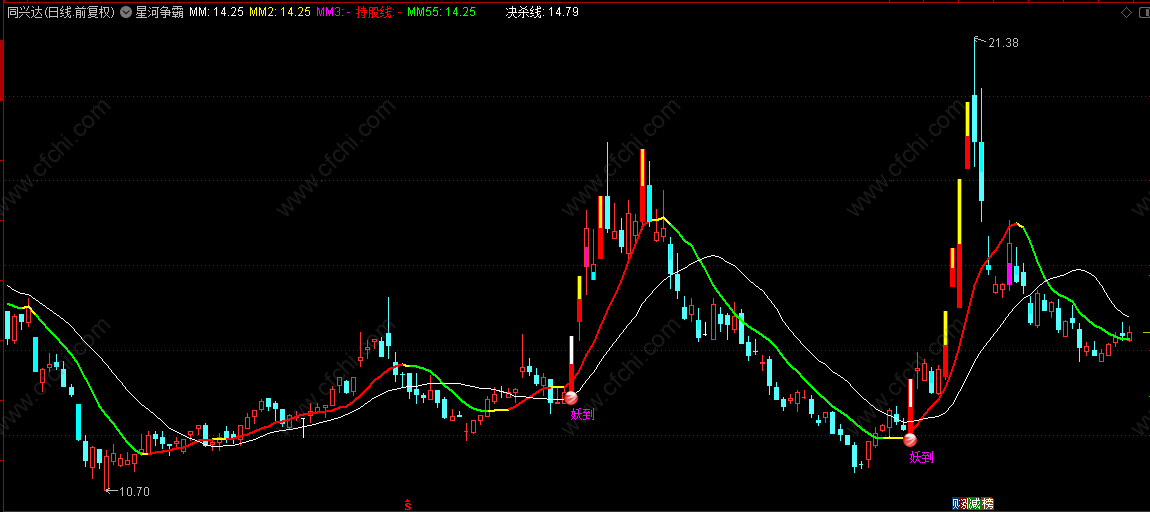Viewport: 1150px width, 512px height.
Task: Select the white MM: 14.25 indicator label
Action: point(216,12)
